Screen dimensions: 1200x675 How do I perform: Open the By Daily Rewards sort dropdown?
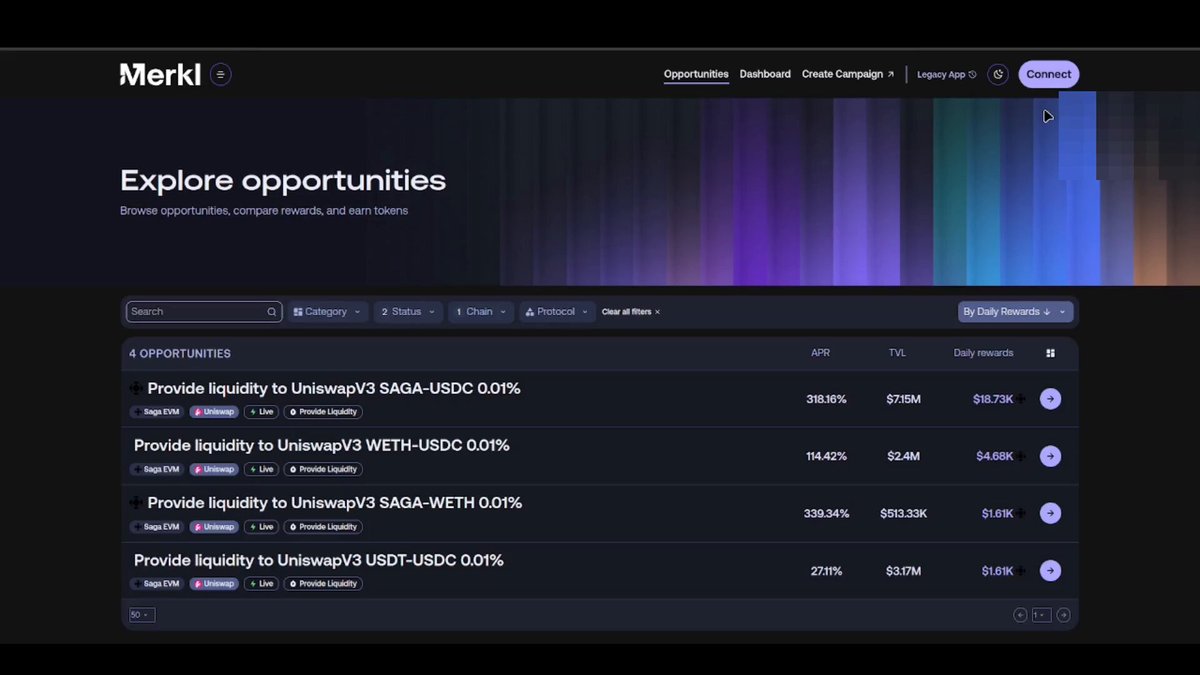coord(1015,312)
